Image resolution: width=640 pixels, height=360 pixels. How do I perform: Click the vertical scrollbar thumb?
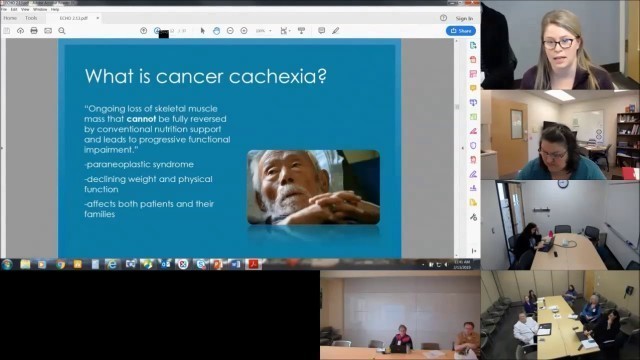(457, 107)
